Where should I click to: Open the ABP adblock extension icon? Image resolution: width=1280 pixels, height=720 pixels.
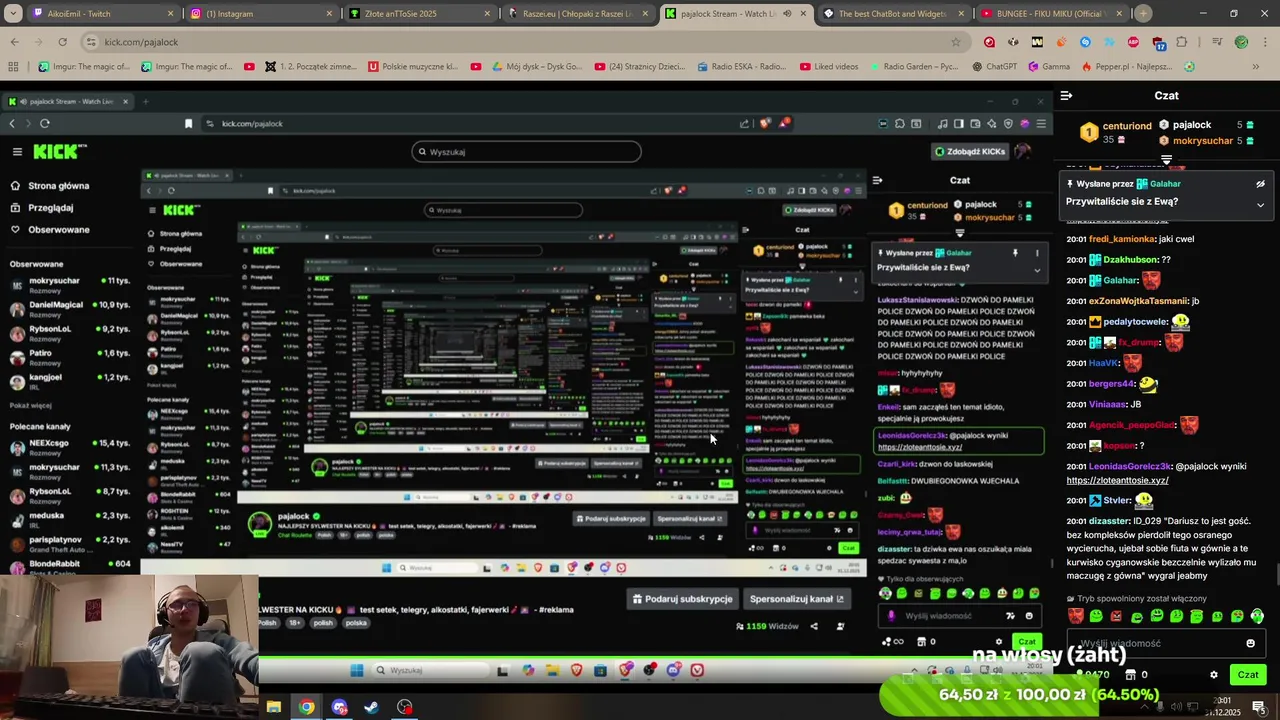1133,42
